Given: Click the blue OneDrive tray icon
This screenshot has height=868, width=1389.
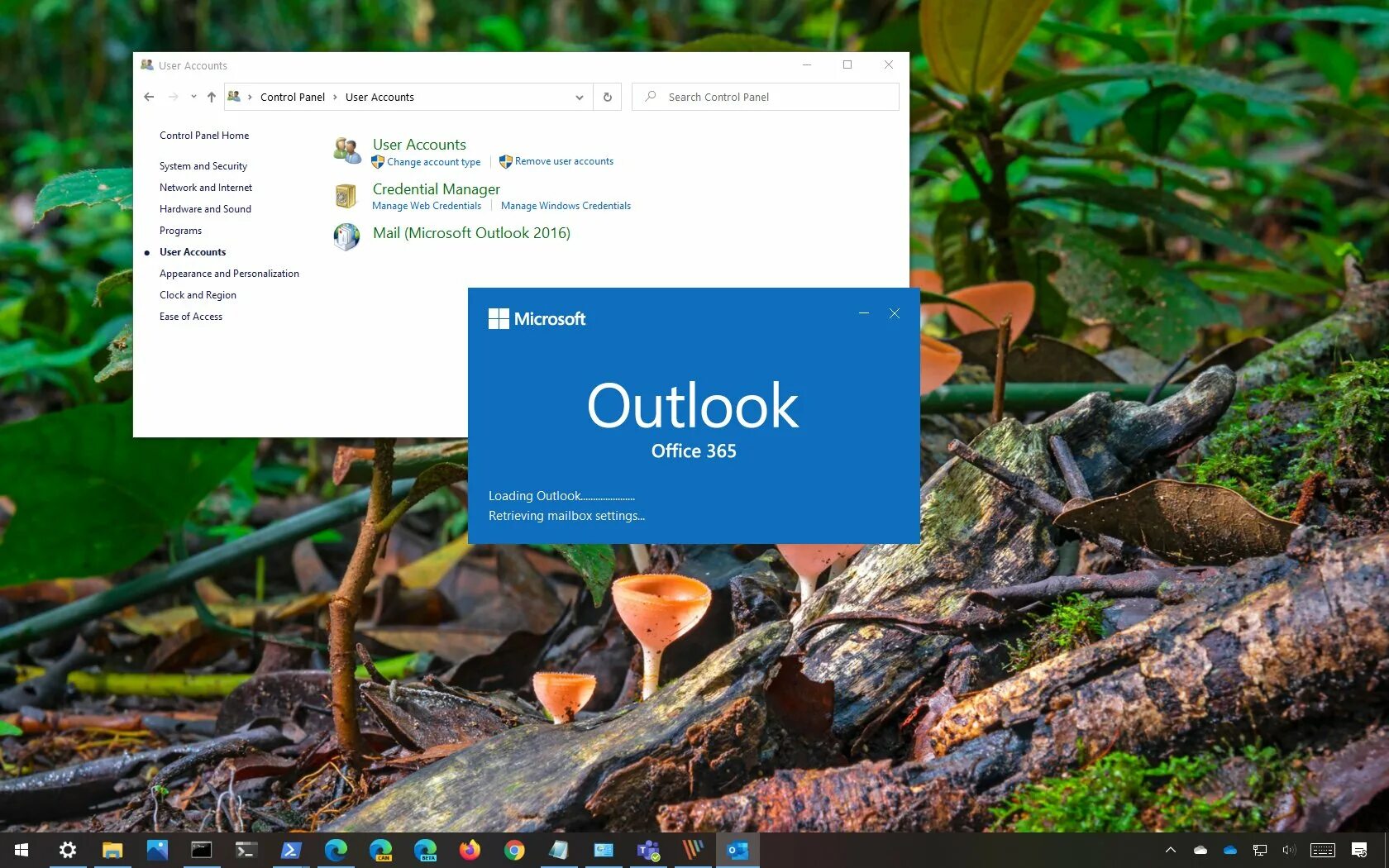Looking at the screenshot, I should click(x=1230, y=850).
